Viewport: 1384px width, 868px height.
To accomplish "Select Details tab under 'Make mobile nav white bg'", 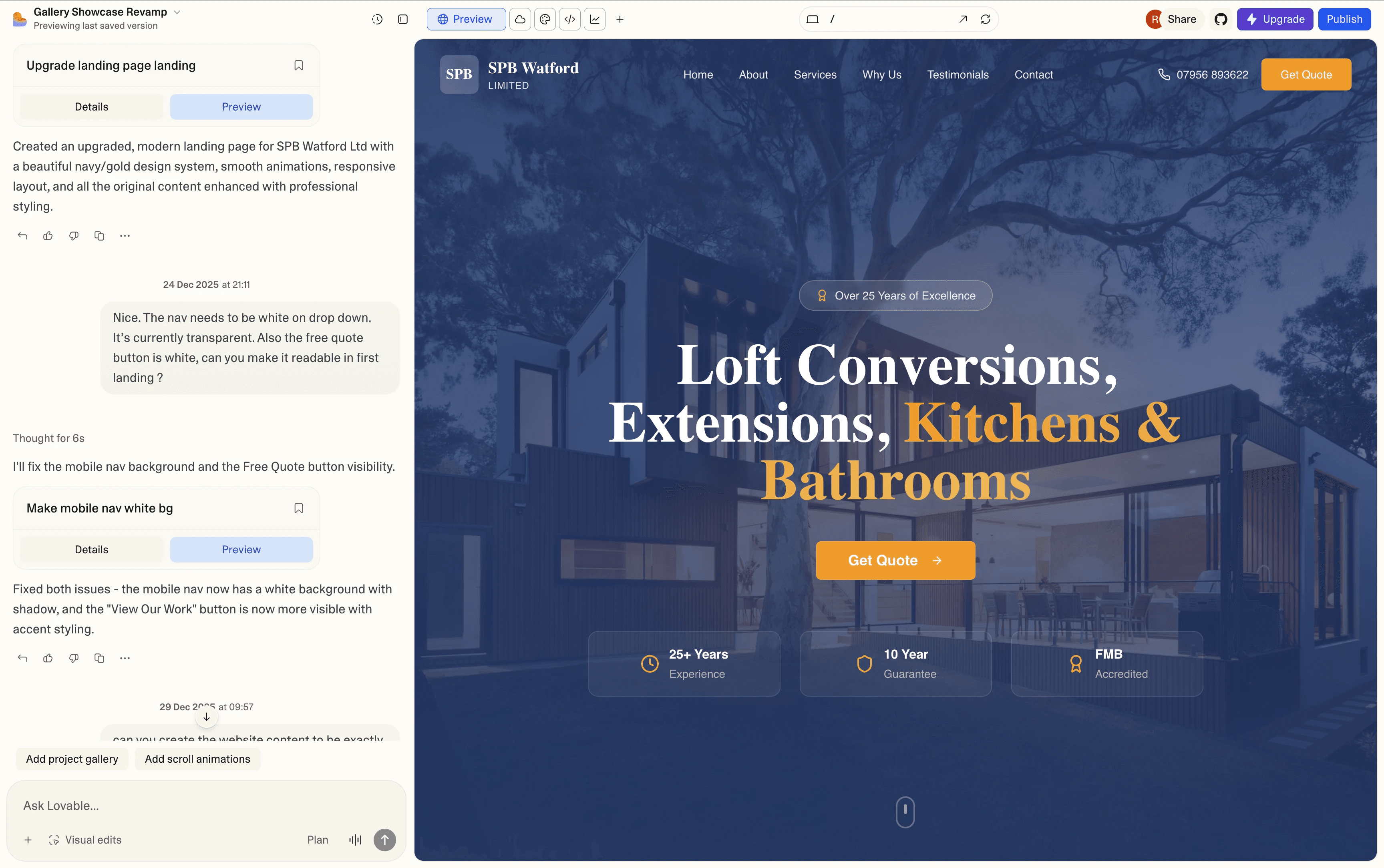I will coord(92,549).
